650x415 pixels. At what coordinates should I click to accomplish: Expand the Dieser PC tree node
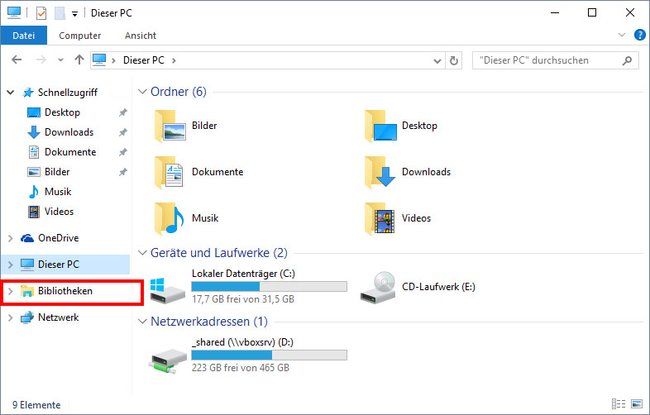click(10, 265)
